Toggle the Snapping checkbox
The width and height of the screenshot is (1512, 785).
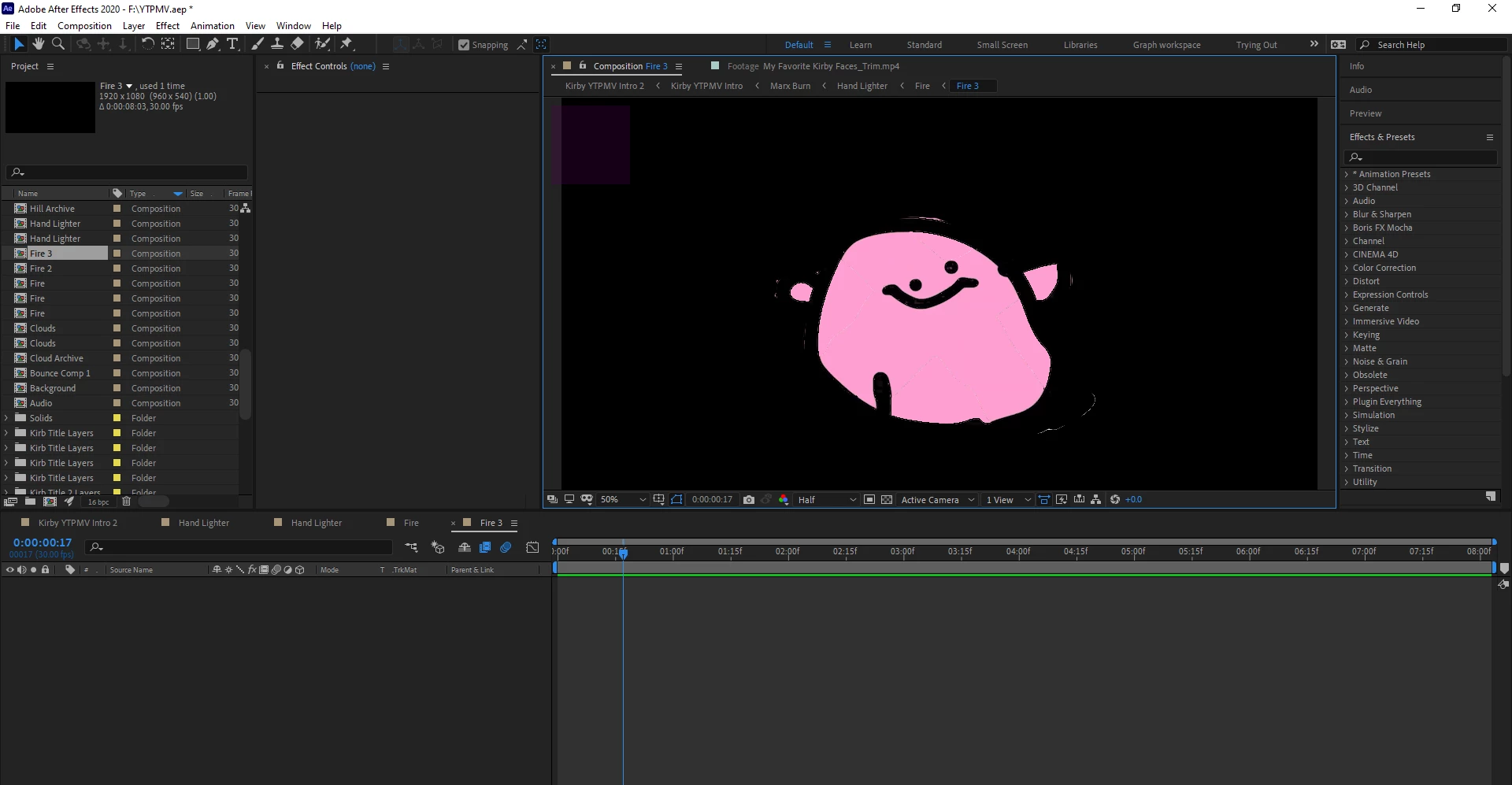tap(464, 45)
